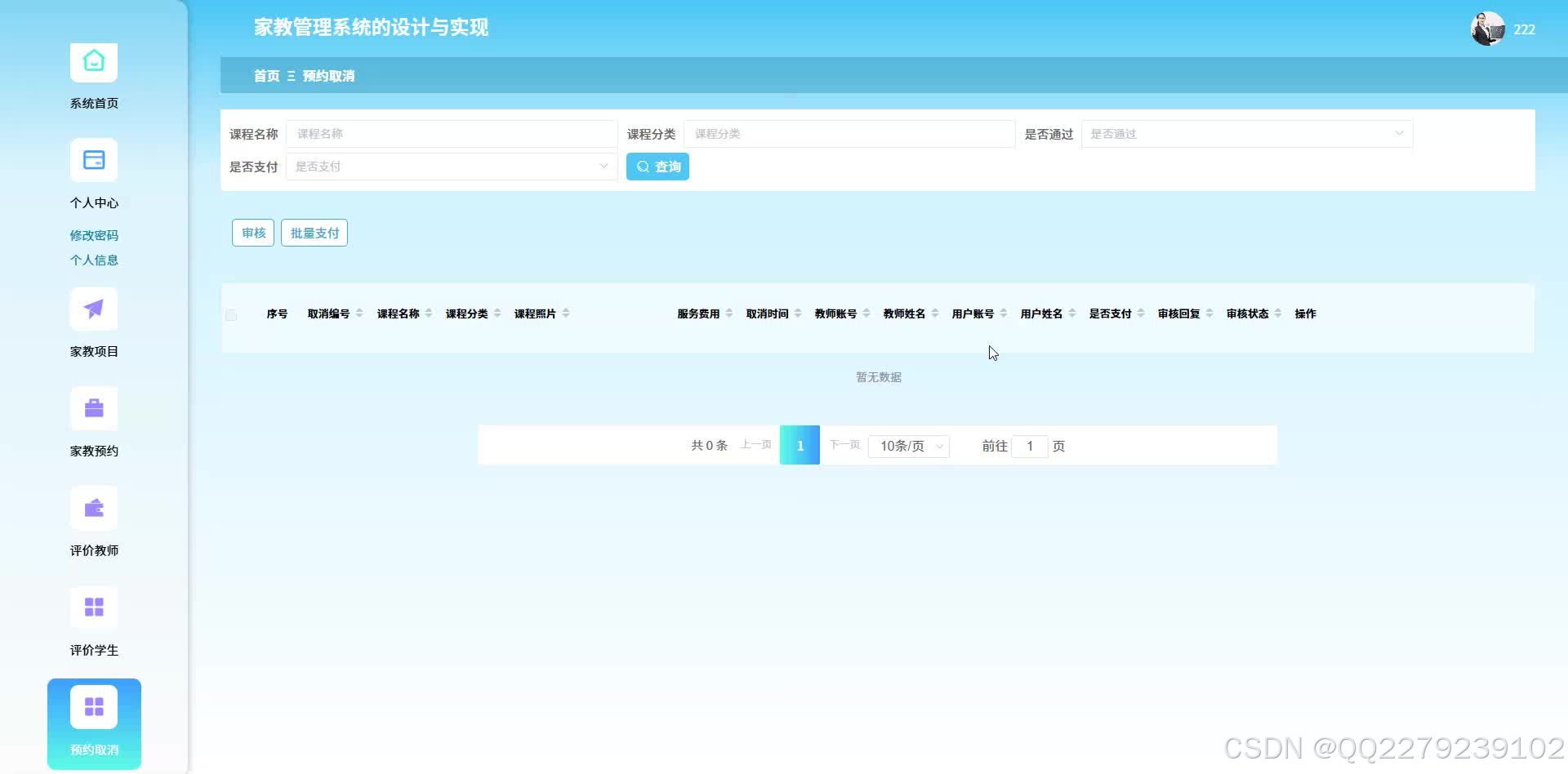1568x774 pixels.
Task: Click the 查询 search button
Action: tap(657, 167)
